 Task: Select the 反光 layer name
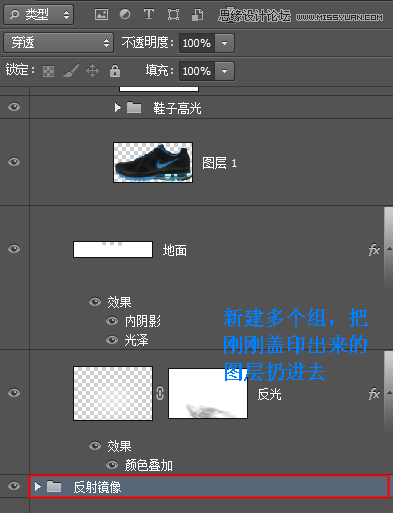269,394
